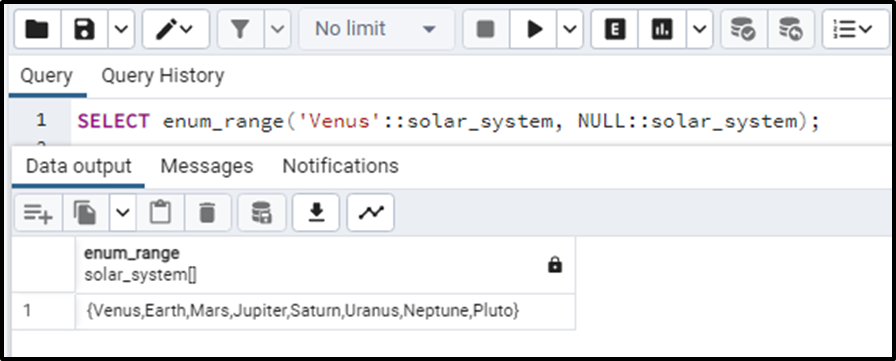This screenshot has height=361, width=896.
Task: Open the Macros list dropdown
Action: (x=855, y=29)
